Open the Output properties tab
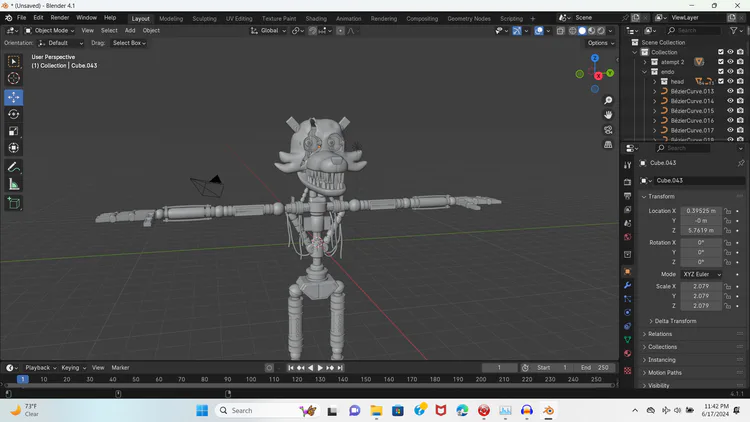750x422 pixels. 628,196
